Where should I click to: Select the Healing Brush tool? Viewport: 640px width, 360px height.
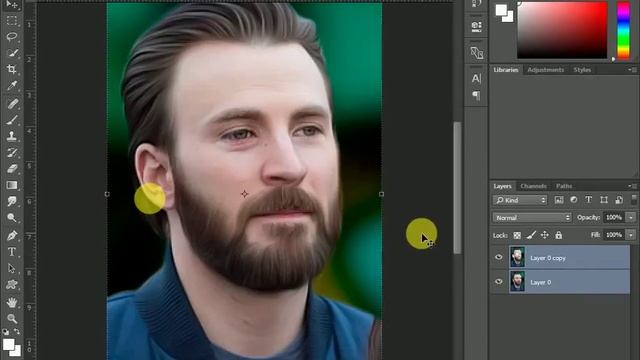click(12, 103)
